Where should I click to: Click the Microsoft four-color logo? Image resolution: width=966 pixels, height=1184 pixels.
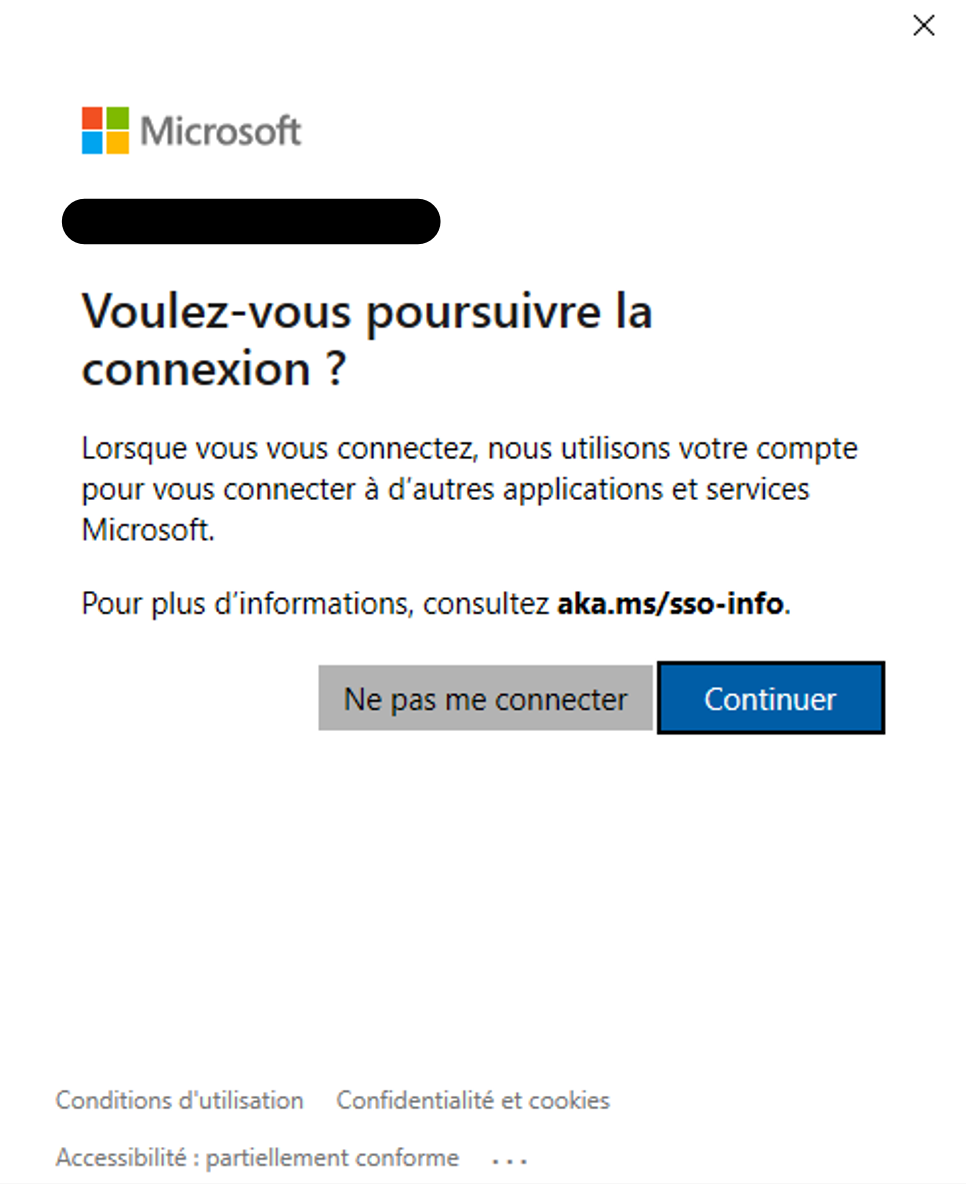(x=105, y=131)
